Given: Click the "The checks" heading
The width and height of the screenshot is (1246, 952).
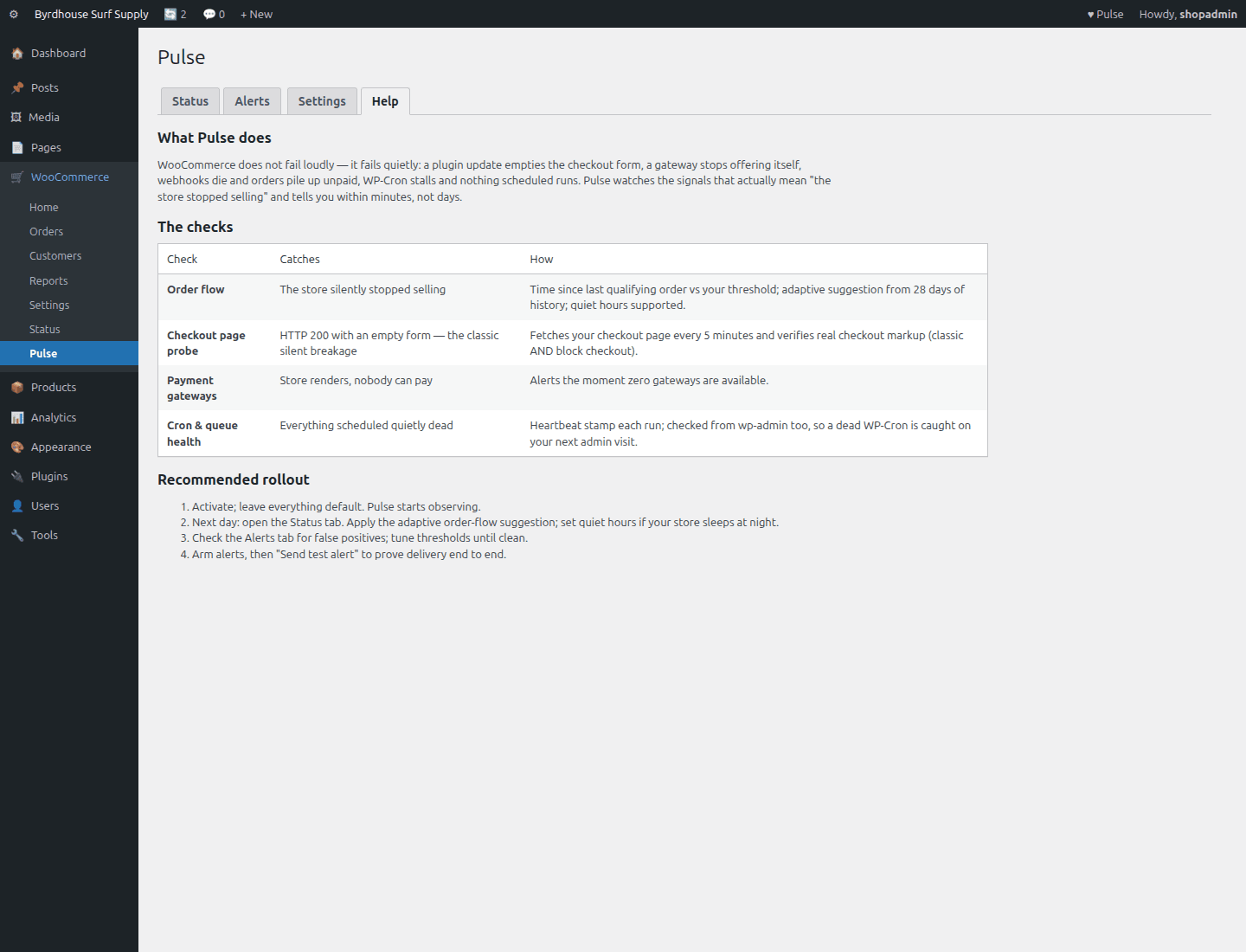Looking at the screenshot, I should point(196,227).
